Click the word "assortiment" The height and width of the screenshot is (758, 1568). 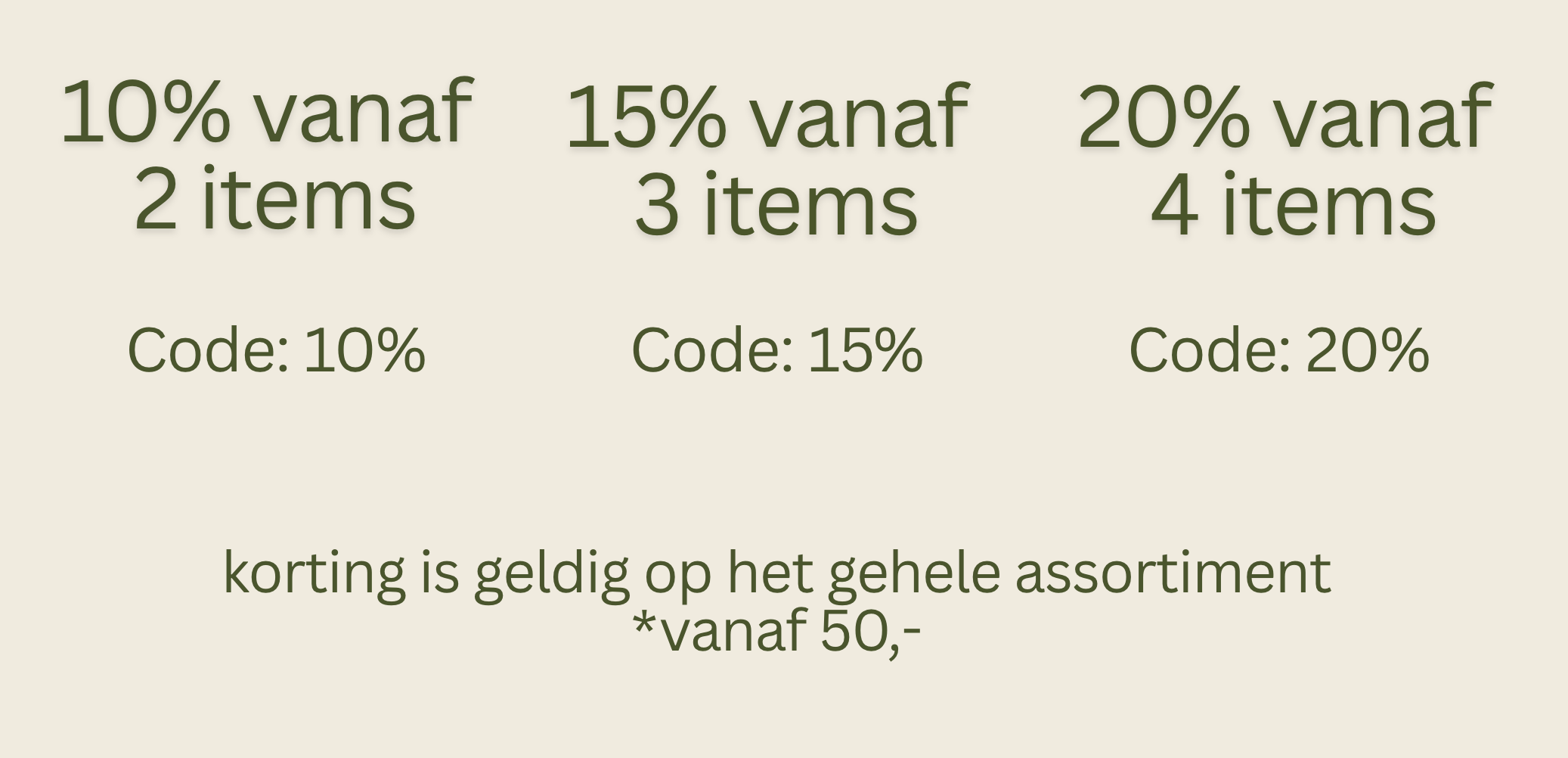point(1173,573)
